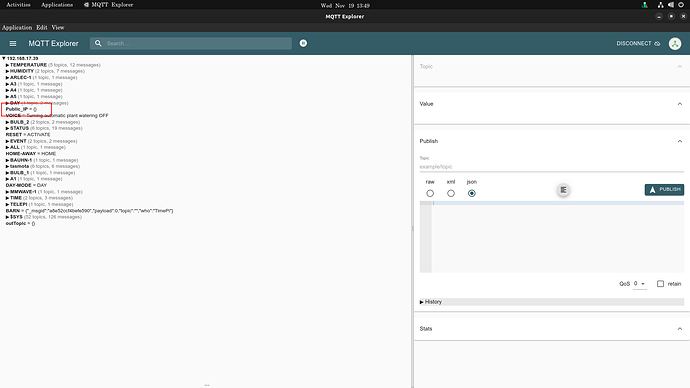This screenshot has width=690, height=388.
Task: Click the search magnifier icon
Action: (x=98, y=43)
